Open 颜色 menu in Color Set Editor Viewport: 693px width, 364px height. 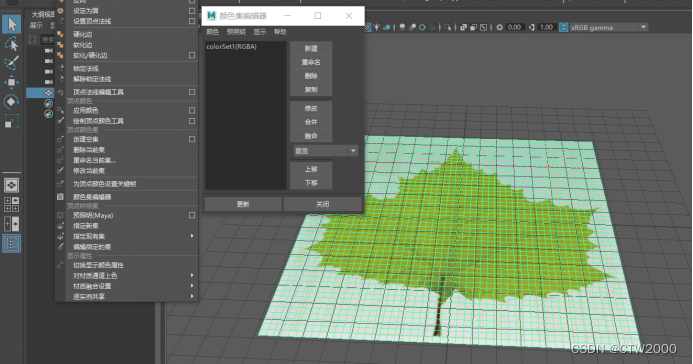[x=213, y=32]
